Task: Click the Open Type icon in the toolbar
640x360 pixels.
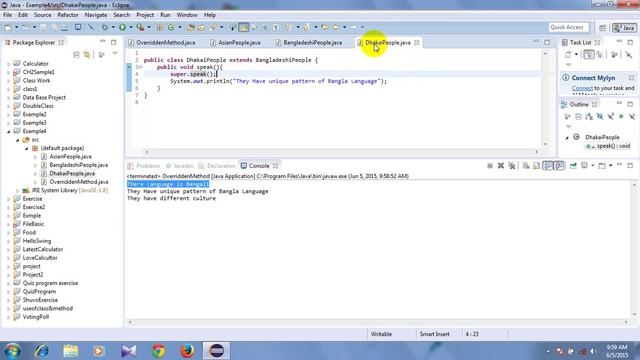Action: [190, 27]
